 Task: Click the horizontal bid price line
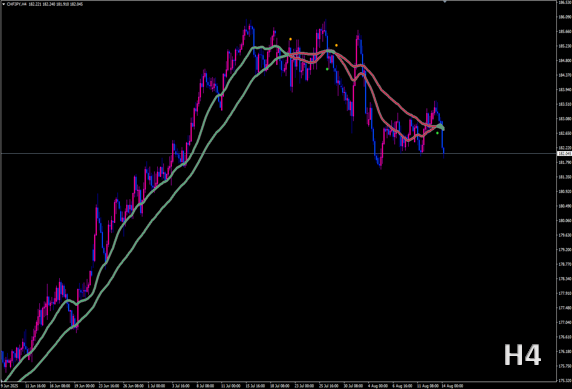pyautogui.click(x=278, y=153)
